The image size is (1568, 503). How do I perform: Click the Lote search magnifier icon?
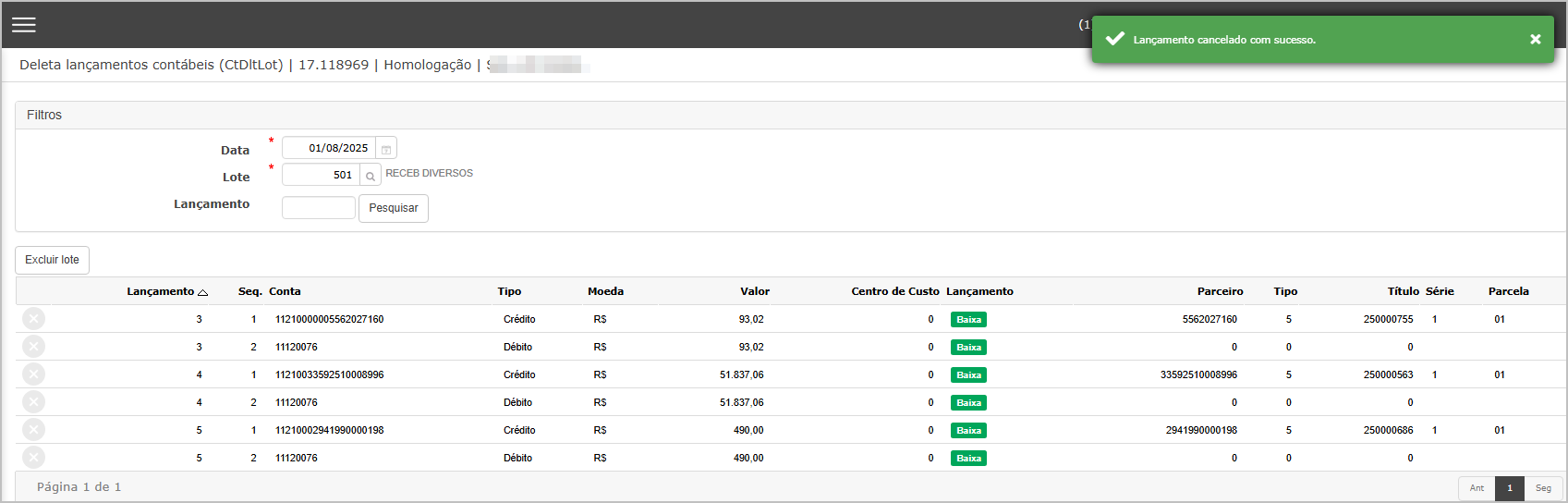pos(371,176)
